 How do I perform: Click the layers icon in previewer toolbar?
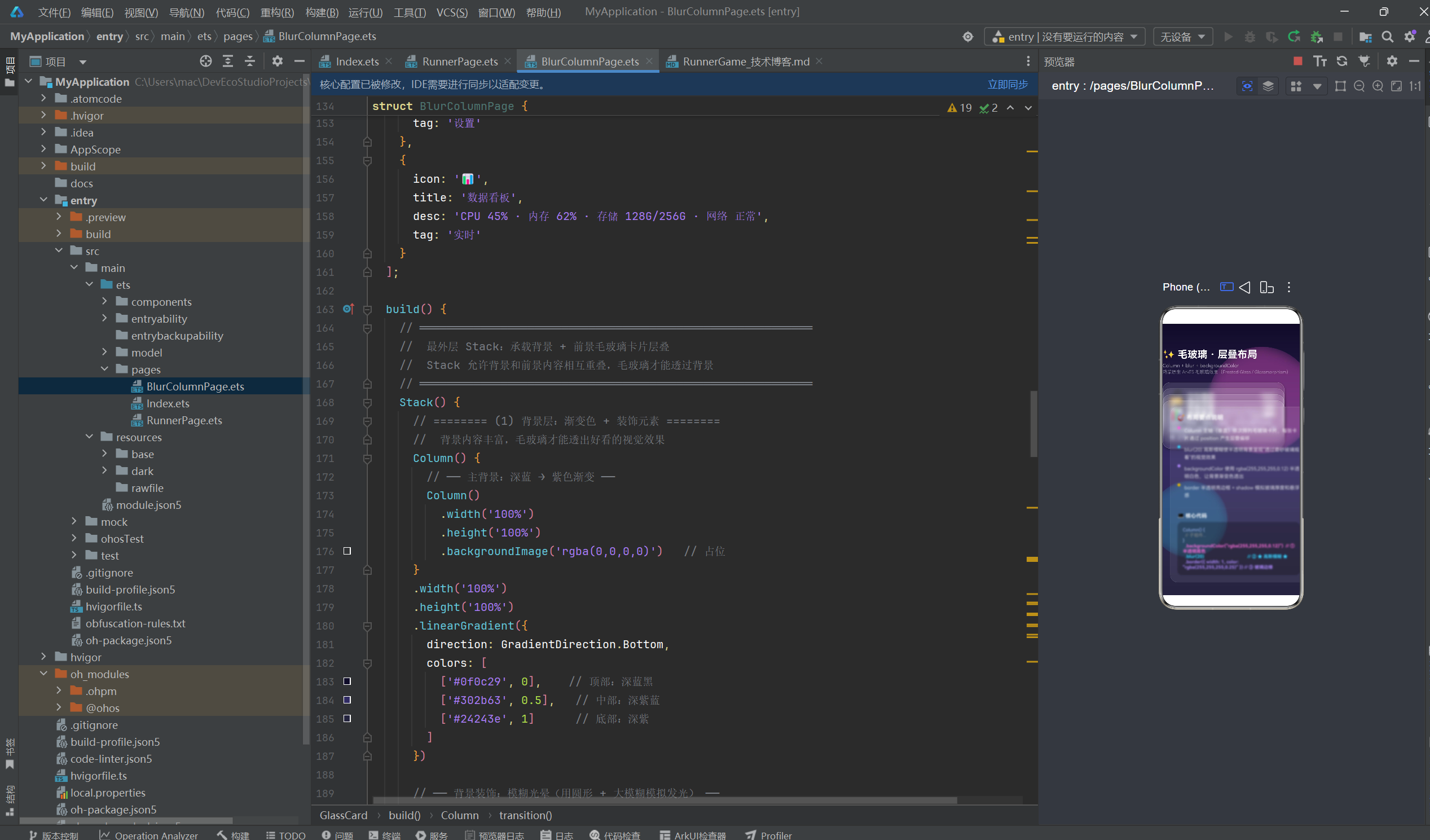(x=1268, y=86)
